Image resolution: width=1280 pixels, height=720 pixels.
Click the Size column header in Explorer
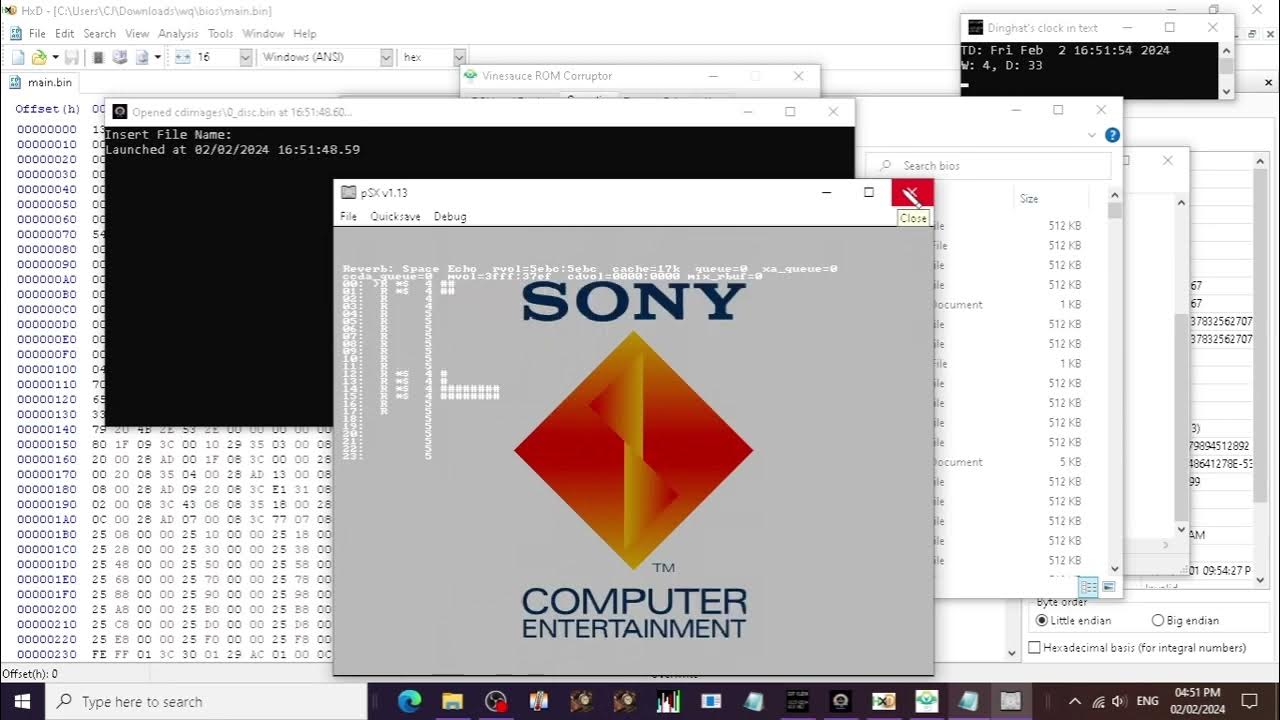pos(1030,199)
